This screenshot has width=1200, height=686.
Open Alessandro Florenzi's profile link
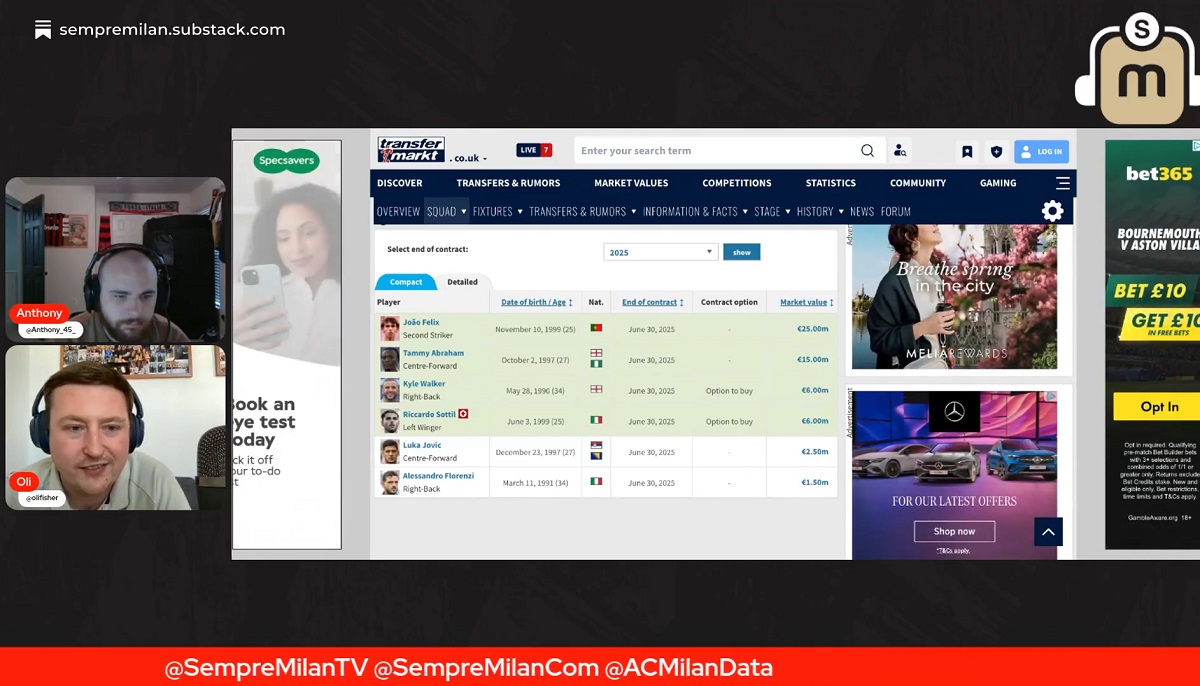[x=438, y=476]
